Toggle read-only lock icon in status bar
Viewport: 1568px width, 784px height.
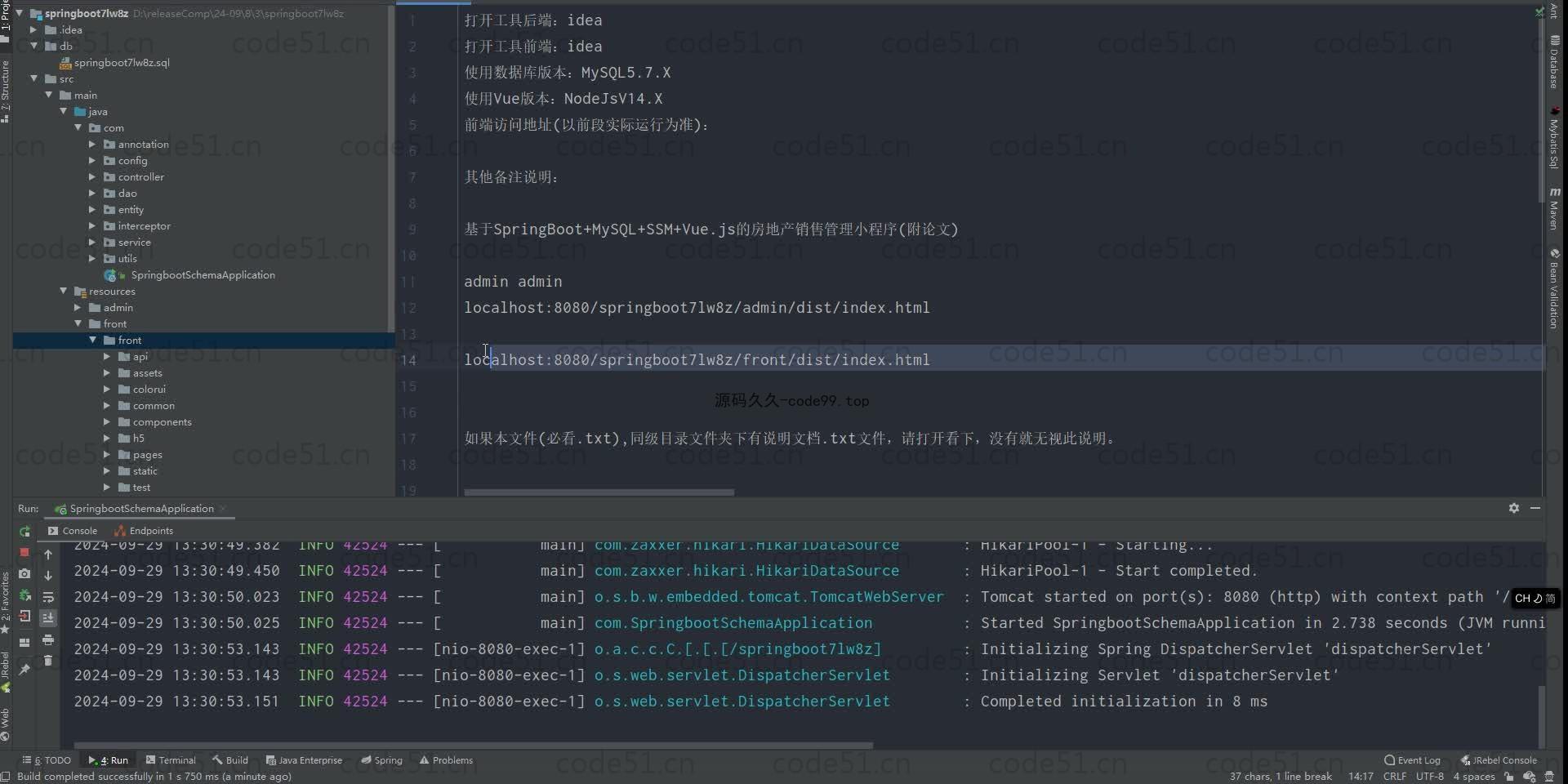[1509, 777]
